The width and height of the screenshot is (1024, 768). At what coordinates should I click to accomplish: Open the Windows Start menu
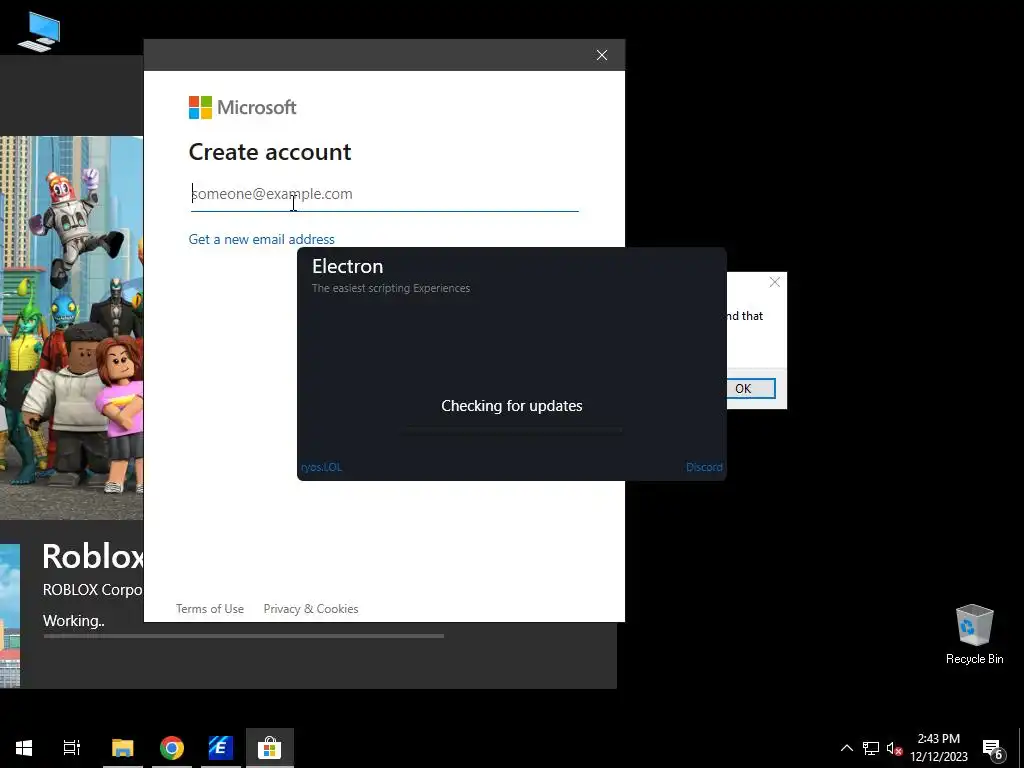(24, 748)
